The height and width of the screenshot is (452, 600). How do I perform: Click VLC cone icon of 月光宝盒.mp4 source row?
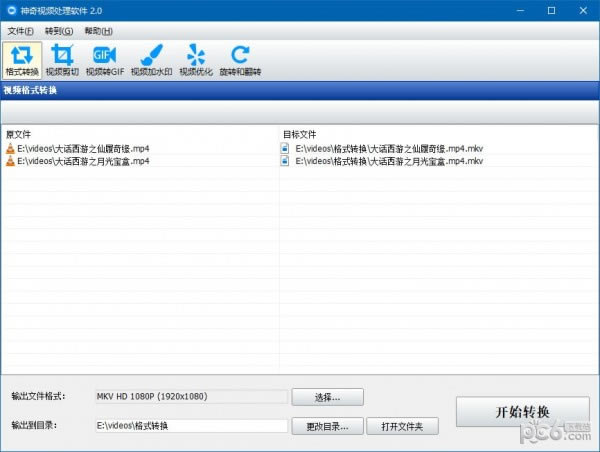coord(10,161)
